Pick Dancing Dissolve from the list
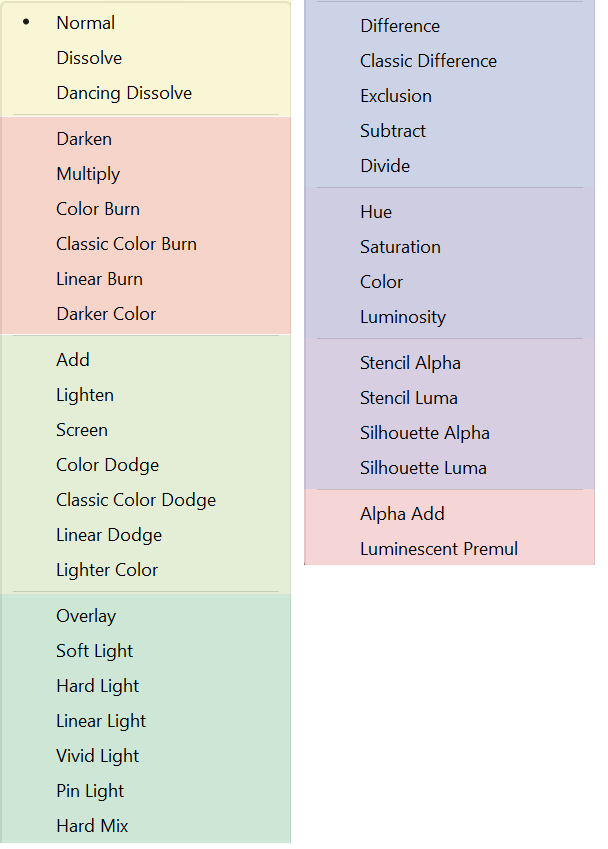 pos(124,93)
